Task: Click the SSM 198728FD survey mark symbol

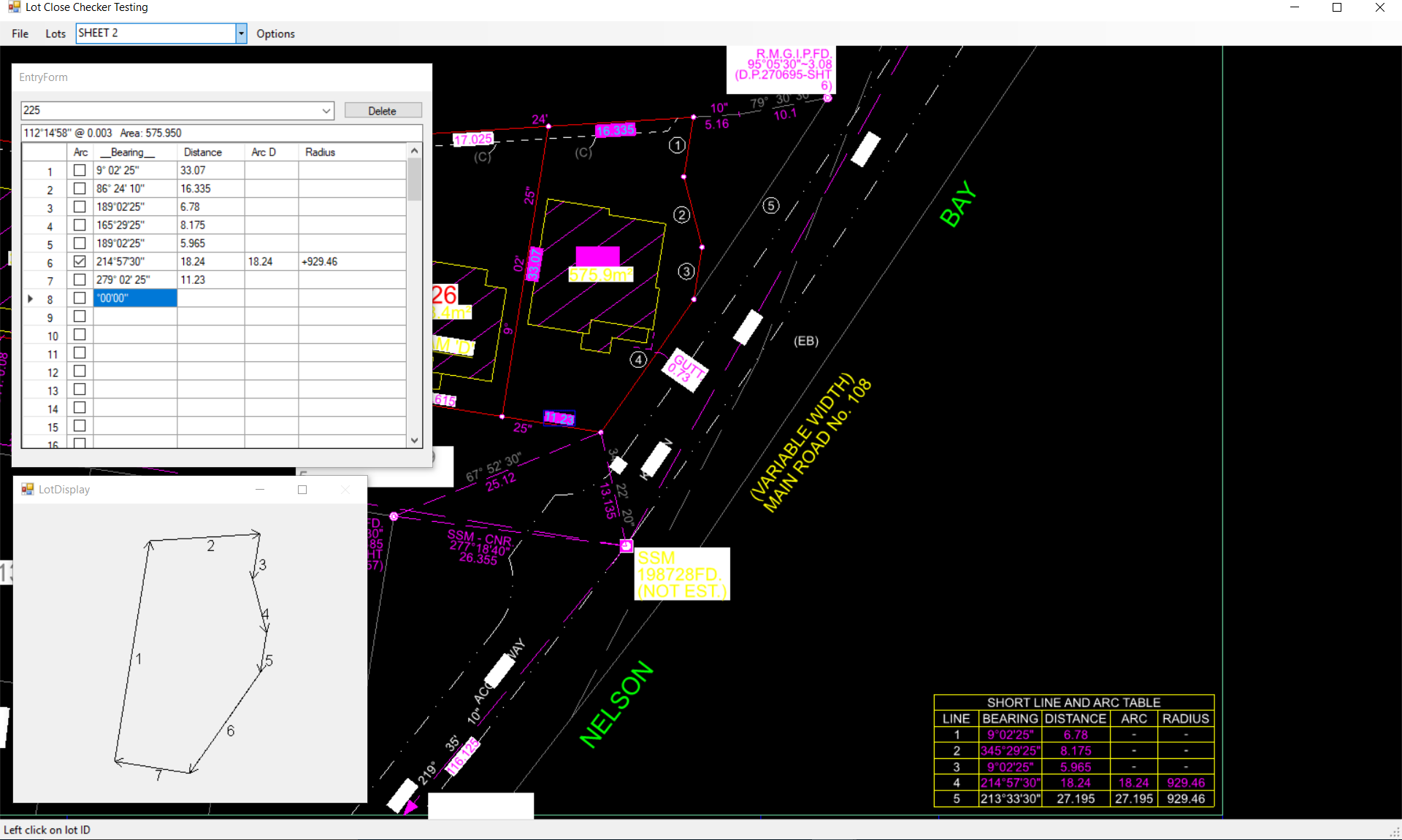Action: click(627, 545)
